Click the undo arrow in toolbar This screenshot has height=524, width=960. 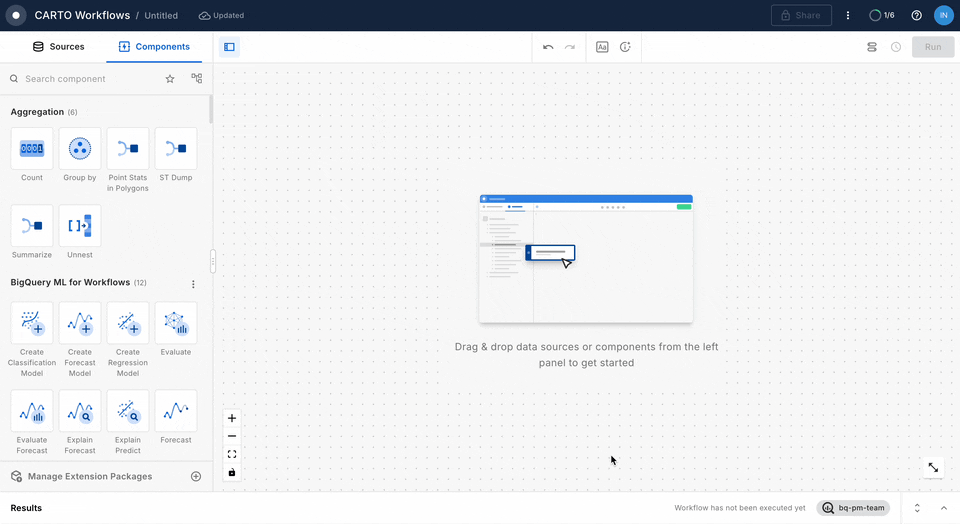pyautogui.click(x=548, y=47)
